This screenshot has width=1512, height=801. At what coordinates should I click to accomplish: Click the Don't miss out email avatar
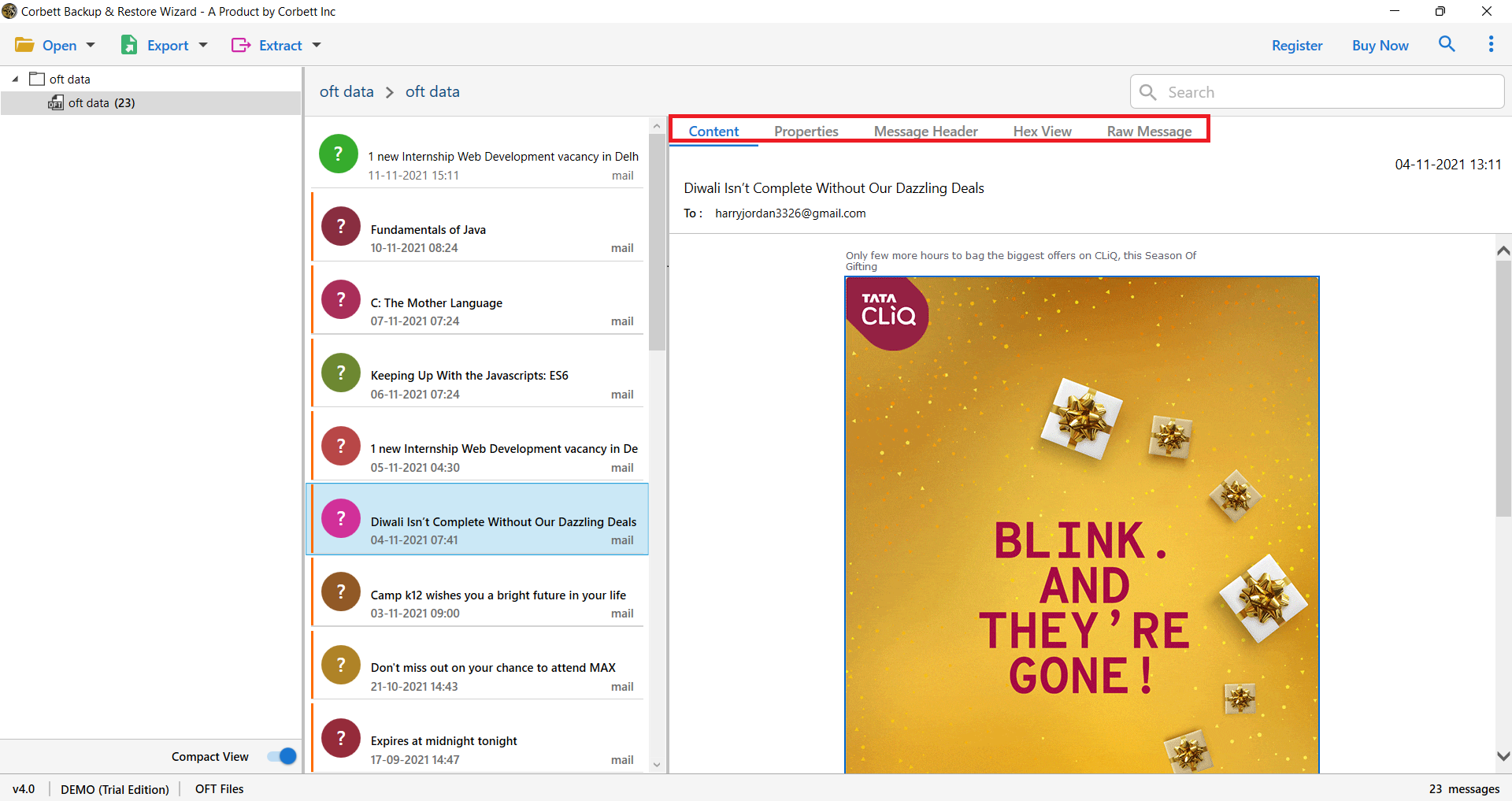click(x=341, y=665)
